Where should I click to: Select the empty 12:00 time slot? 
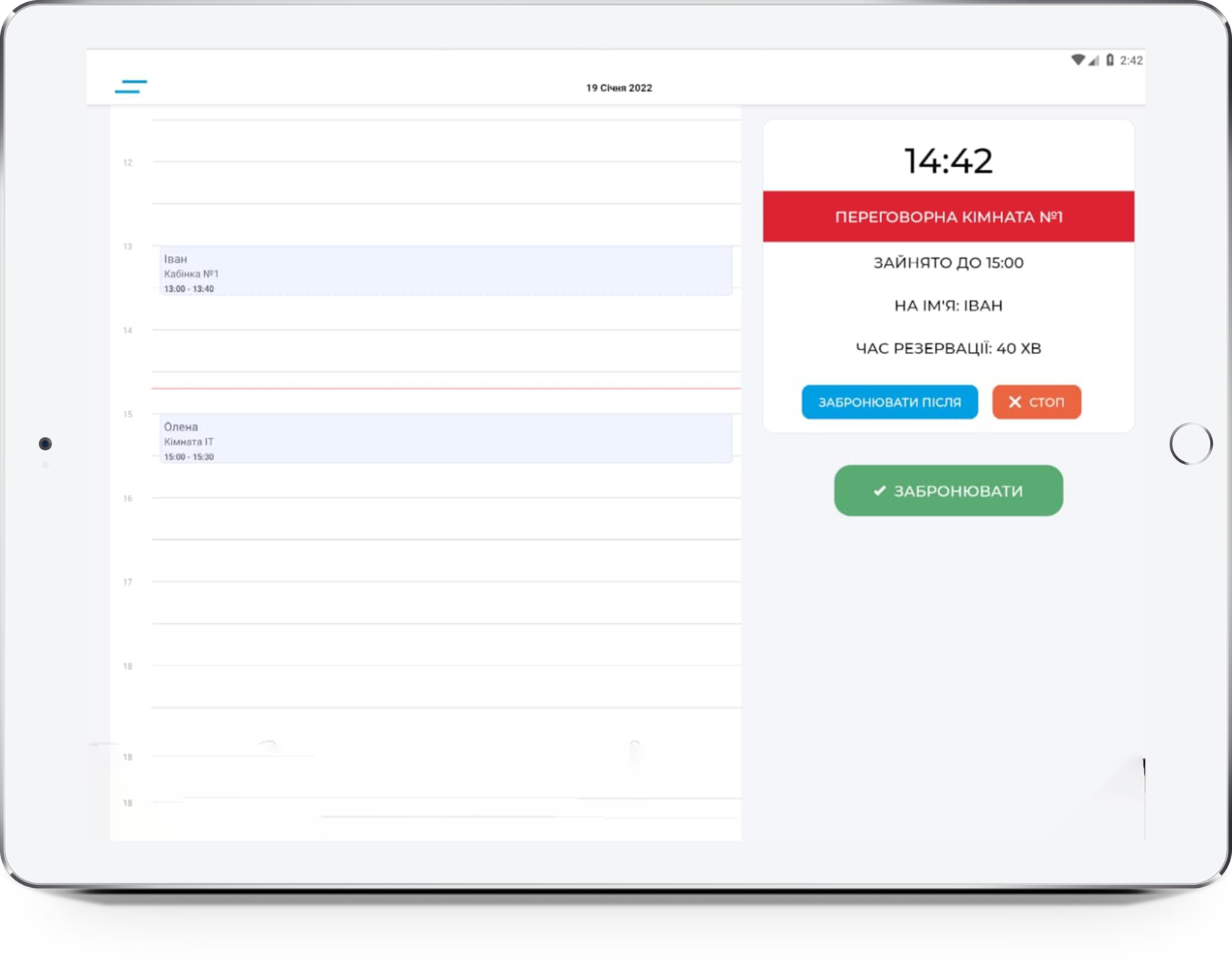click(x=445, y=183)
